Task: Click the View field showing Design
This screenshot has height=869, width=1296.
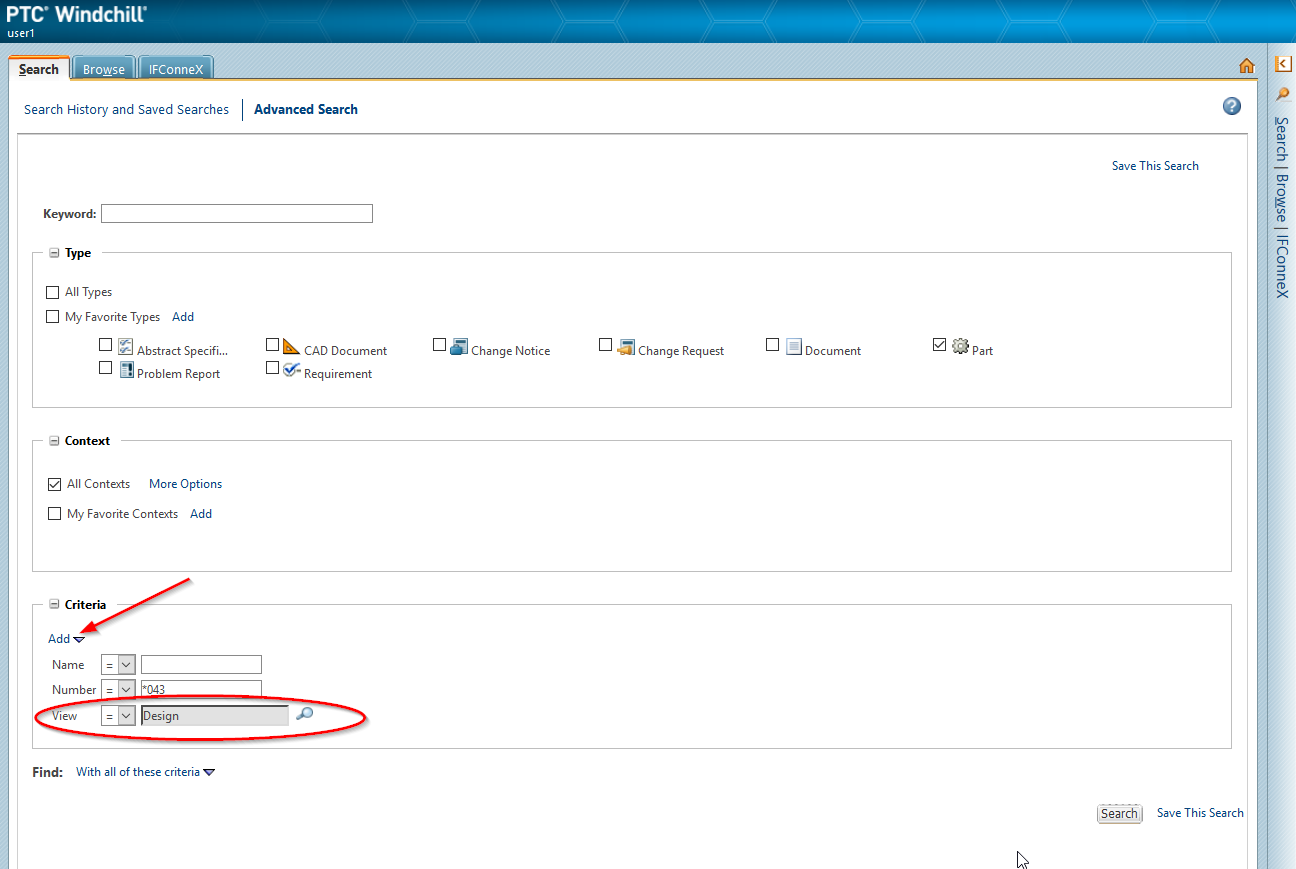Action: pos(215,716)
